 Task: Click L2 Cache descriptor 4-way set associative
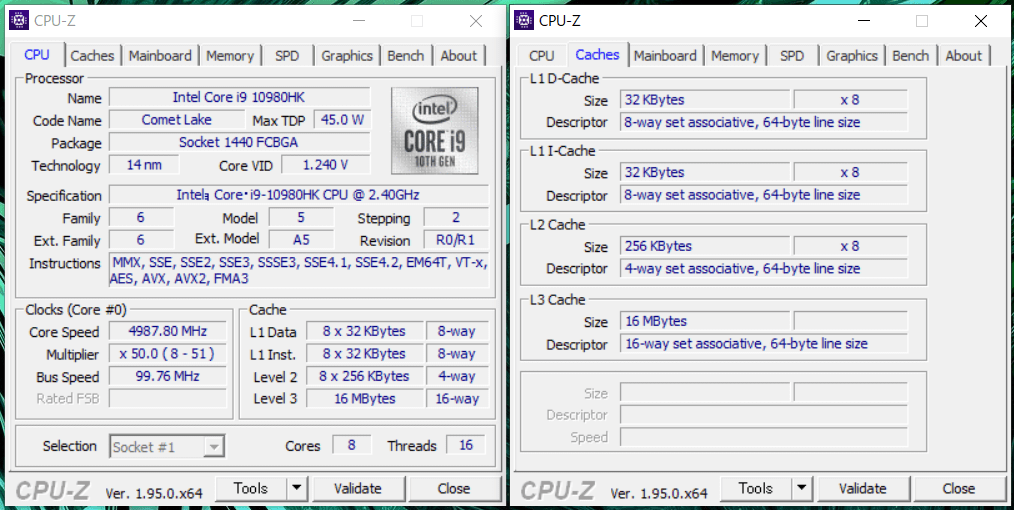[x=764, y=268]
